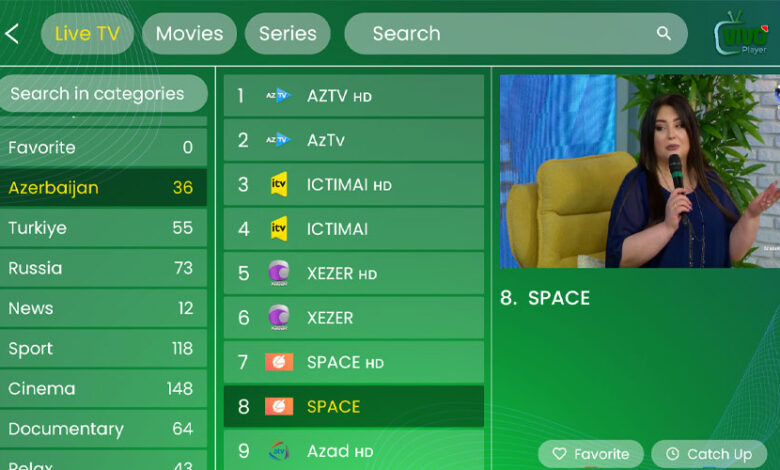
Task: Select the Live TV tab
Action: (87, 34)
